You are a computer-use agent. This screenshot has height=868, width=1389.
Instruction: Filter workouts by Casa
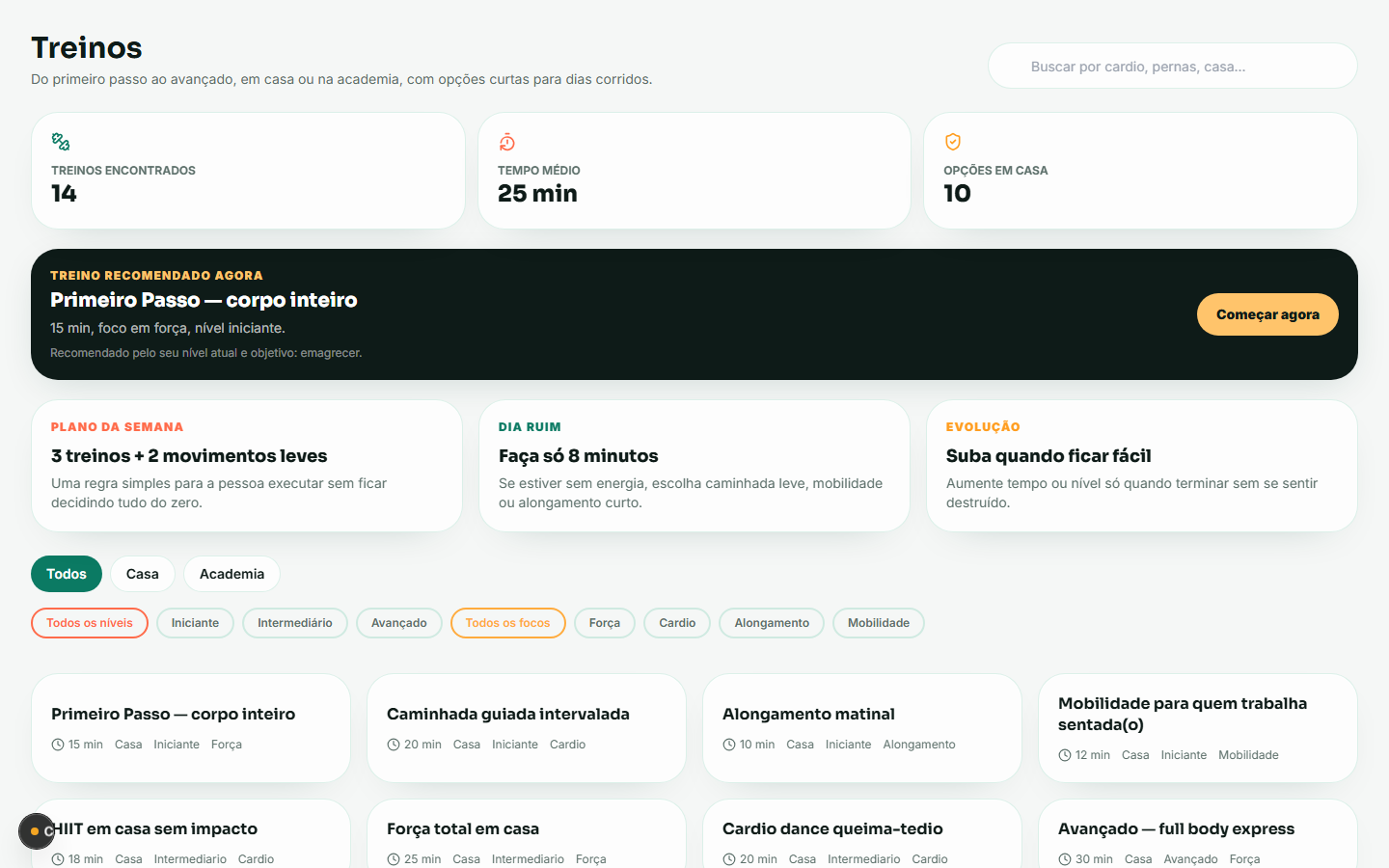[x=143, y=574]
